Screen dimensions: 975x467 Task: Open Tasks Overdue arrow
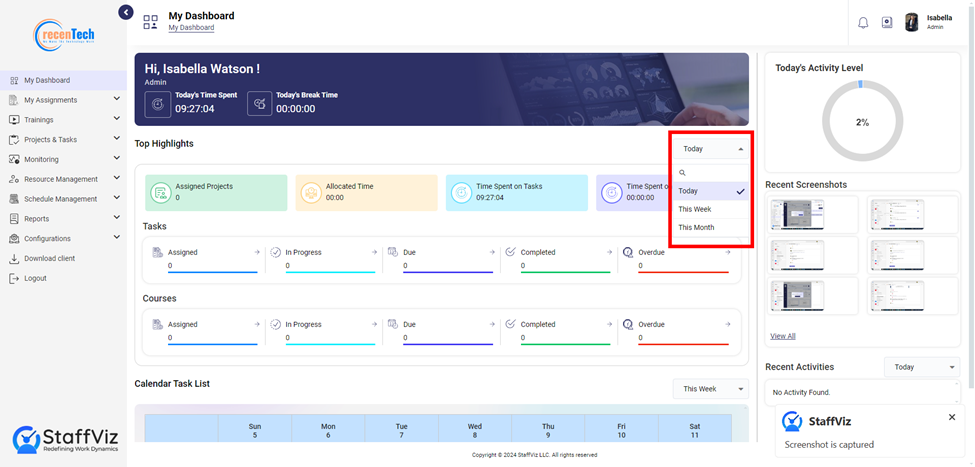728,252
